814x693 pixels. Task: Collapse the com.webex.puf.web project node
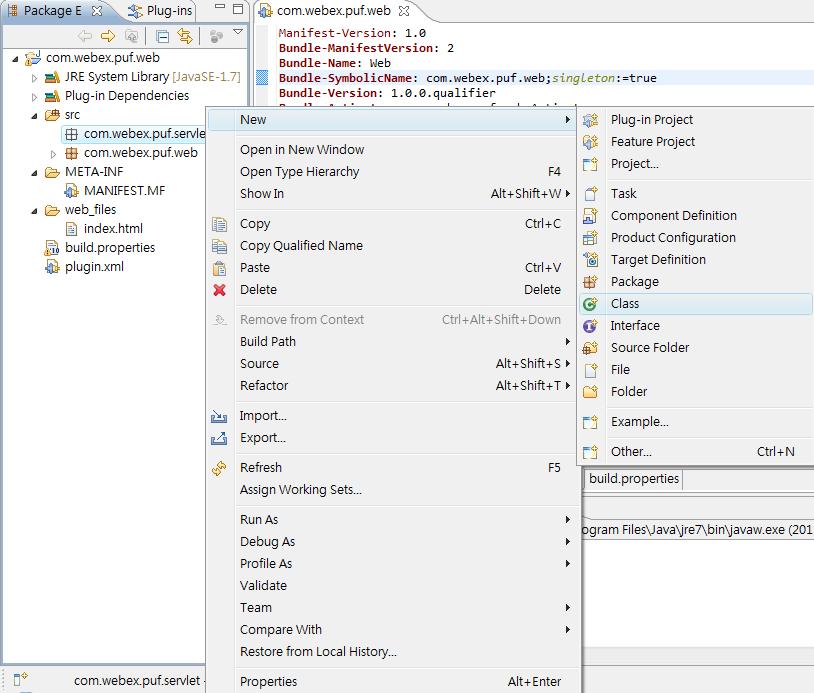16,59
